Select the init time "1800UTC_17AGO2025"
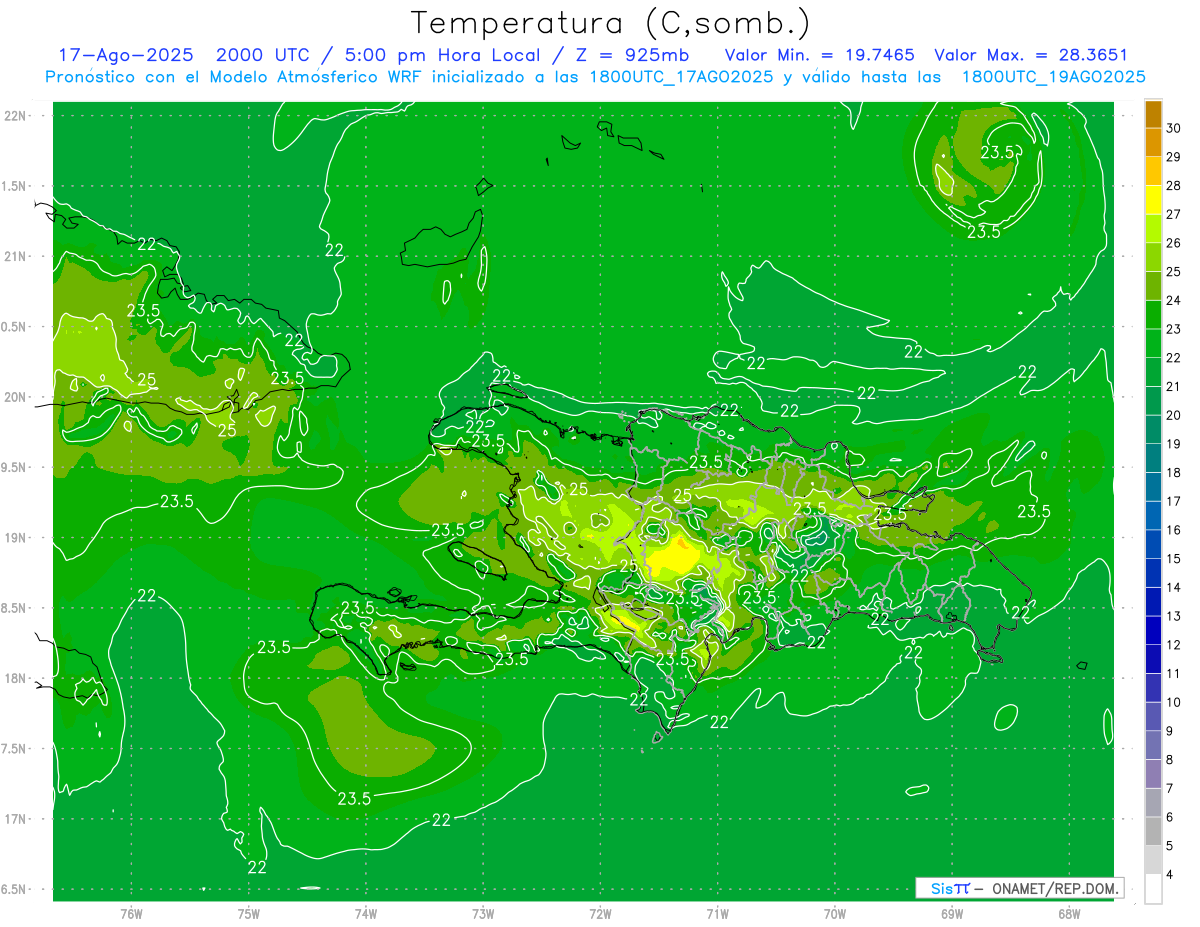This screenshot has height=927, width=1200. click(682, 76)
